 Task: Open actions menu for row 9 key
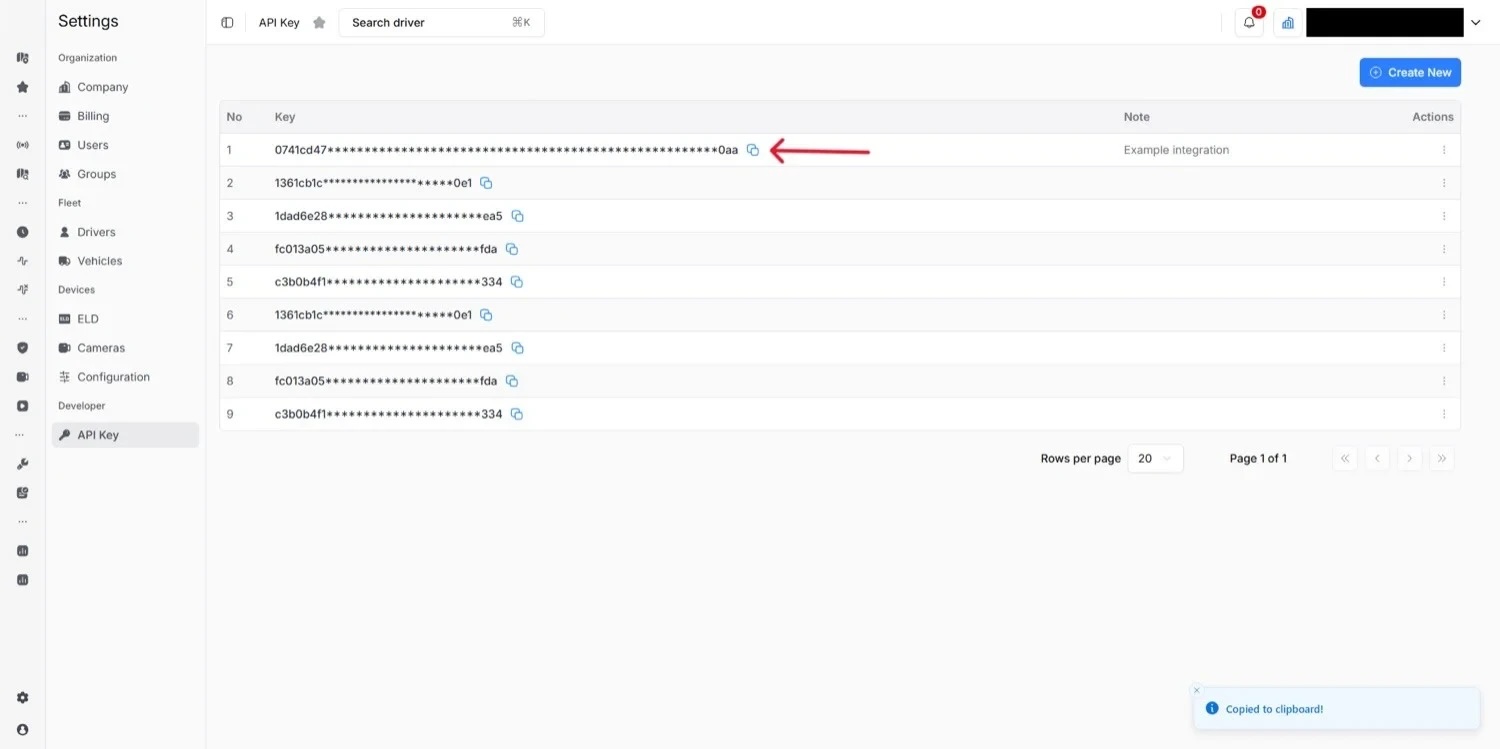point(1444,414)
